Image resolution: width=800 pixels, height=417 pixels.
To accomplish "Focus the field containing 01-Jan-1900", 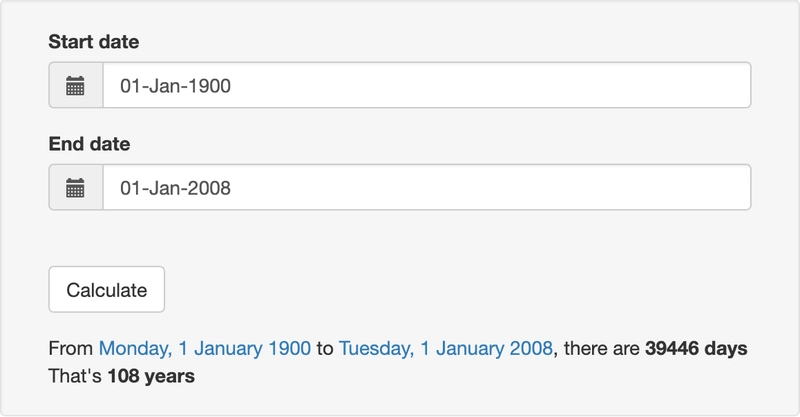I will click(x=427, y=85).
